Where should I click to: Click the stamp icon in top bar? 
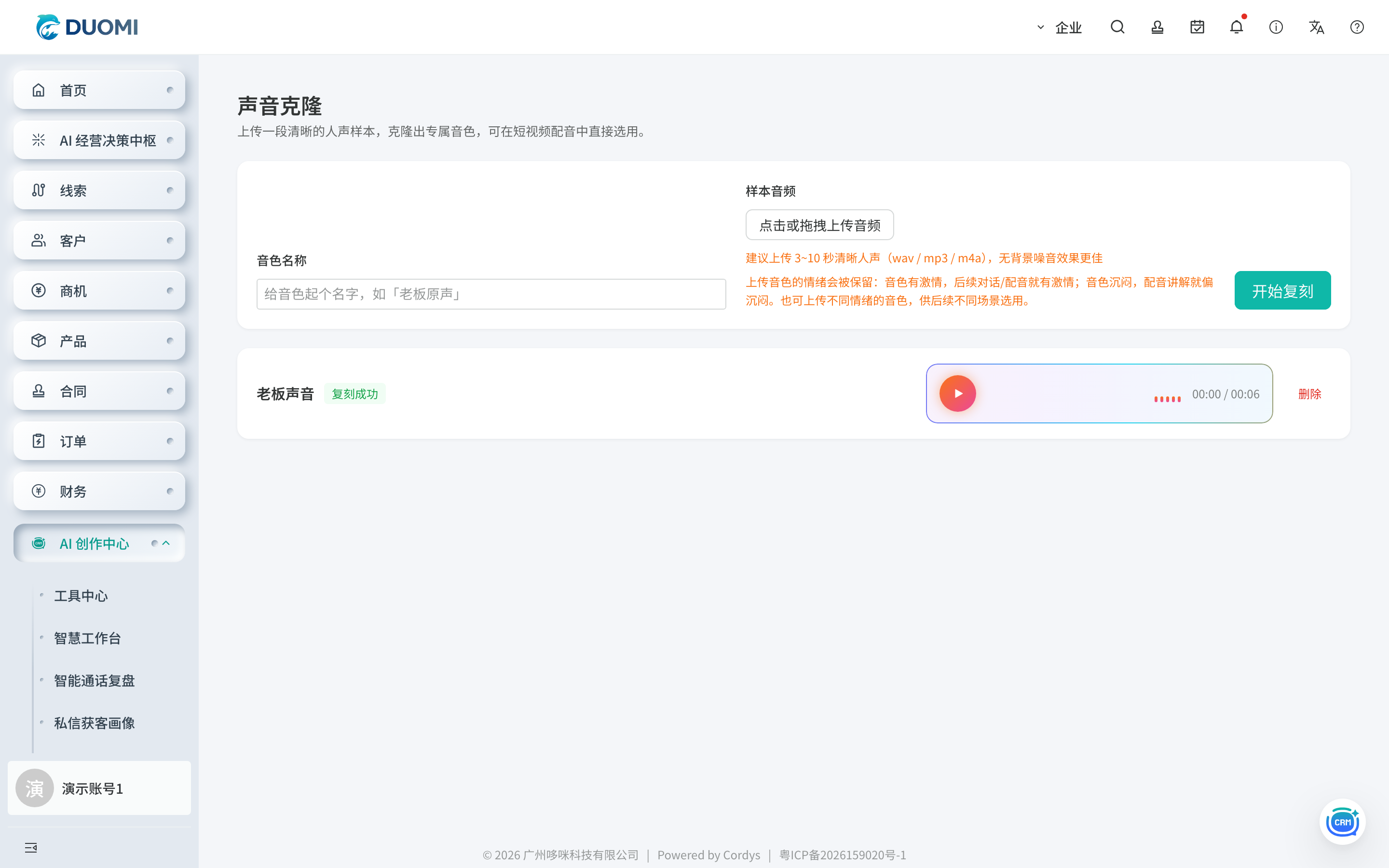click(1157, 27)
